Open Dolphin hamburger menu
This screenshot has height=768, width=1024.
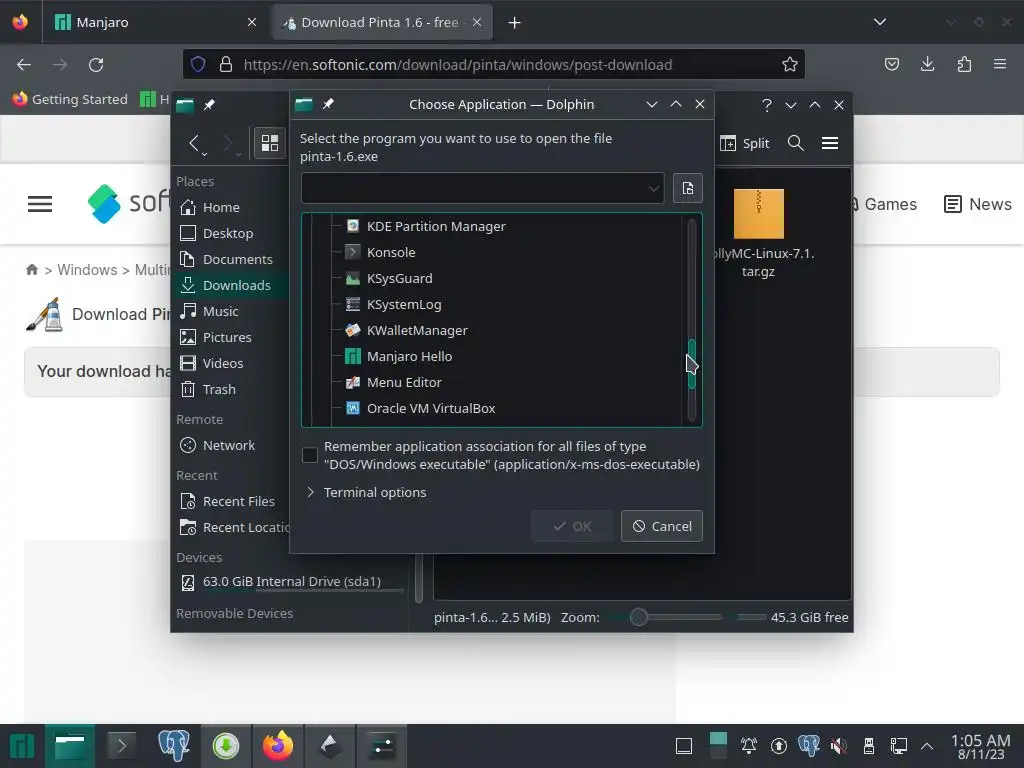tap(830, 143)
